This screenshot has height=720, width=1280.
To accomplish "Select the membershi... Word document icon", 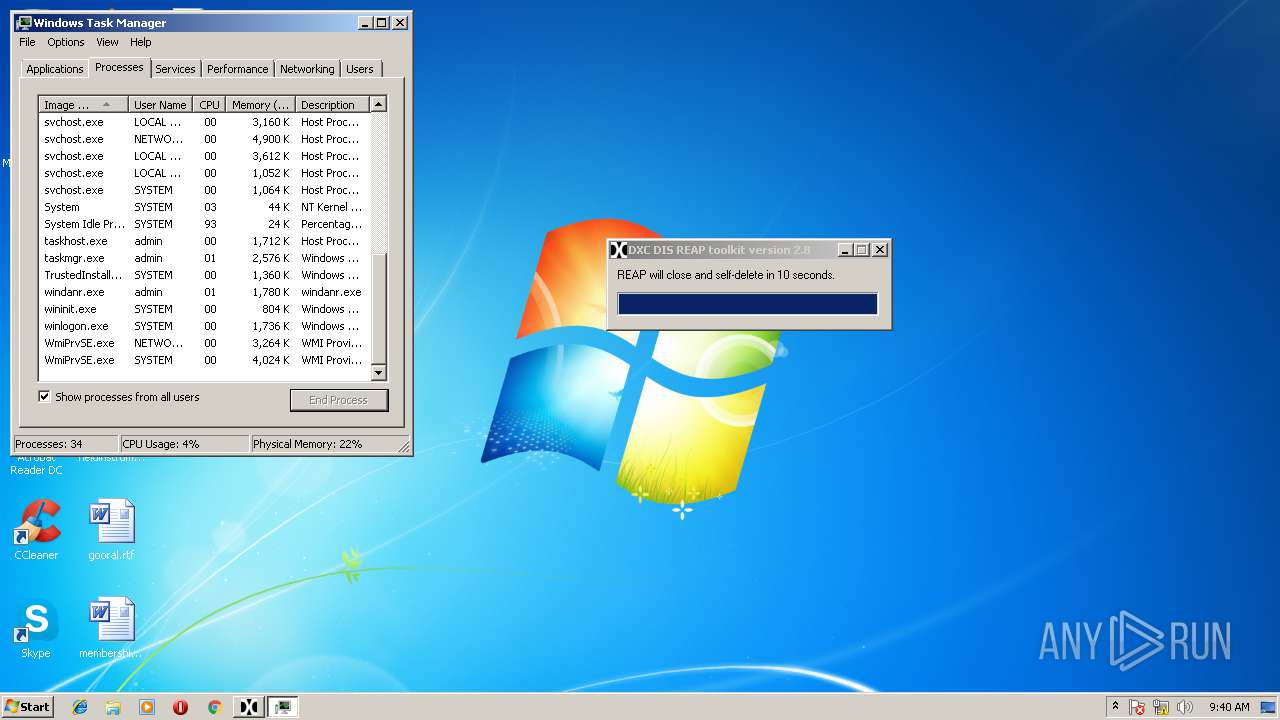I will coord(111,628).
